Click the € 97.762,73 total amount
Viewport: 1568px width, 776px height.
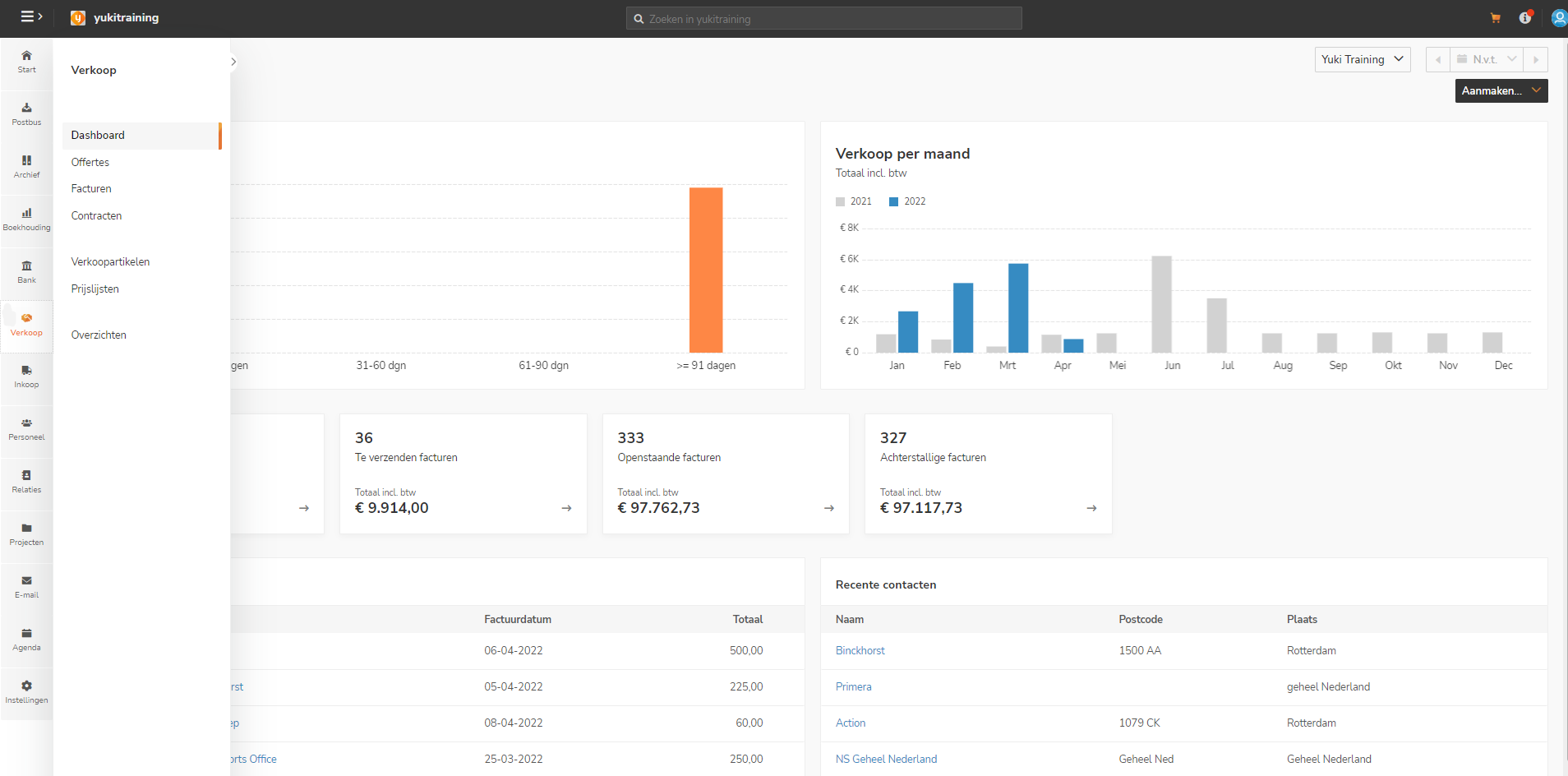(x=659, y=508)
